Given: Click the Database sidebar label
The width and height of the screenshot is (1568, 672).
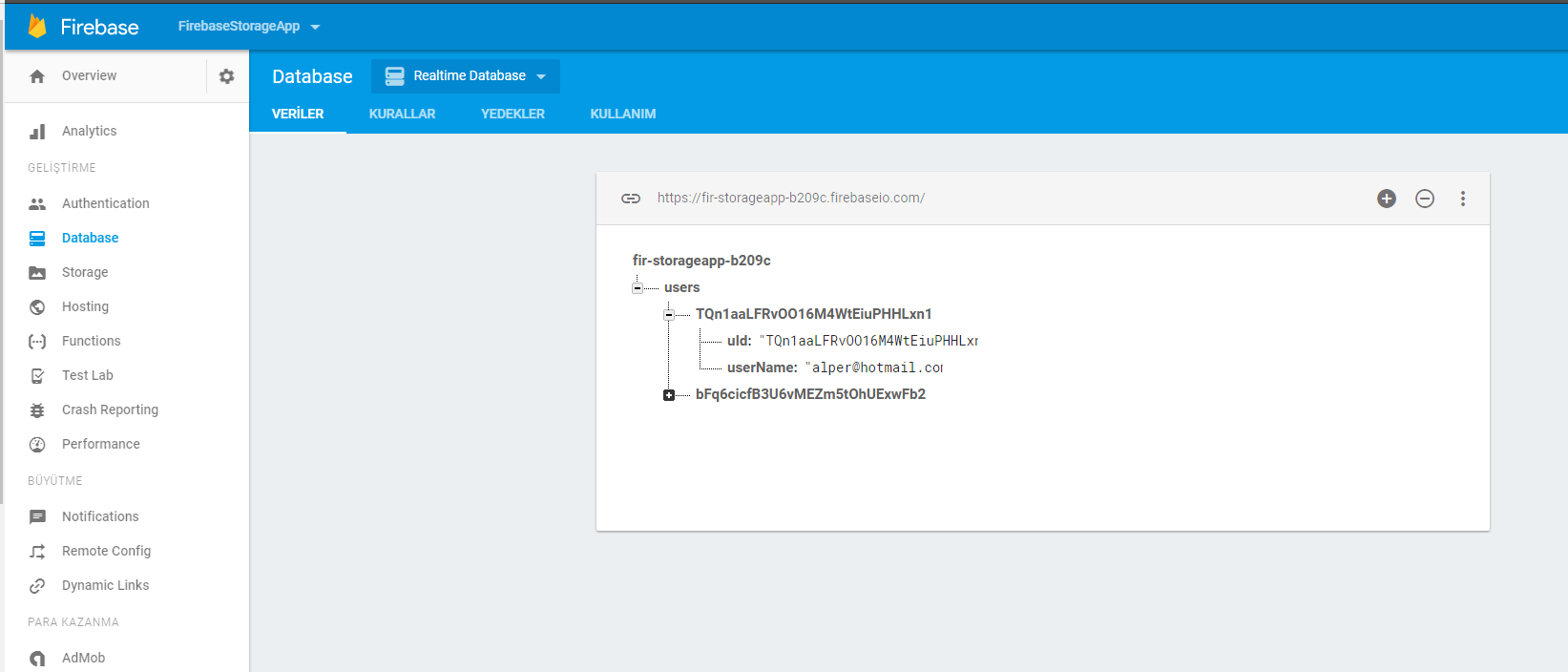Looking at the screenshot, I should point(91,239).
